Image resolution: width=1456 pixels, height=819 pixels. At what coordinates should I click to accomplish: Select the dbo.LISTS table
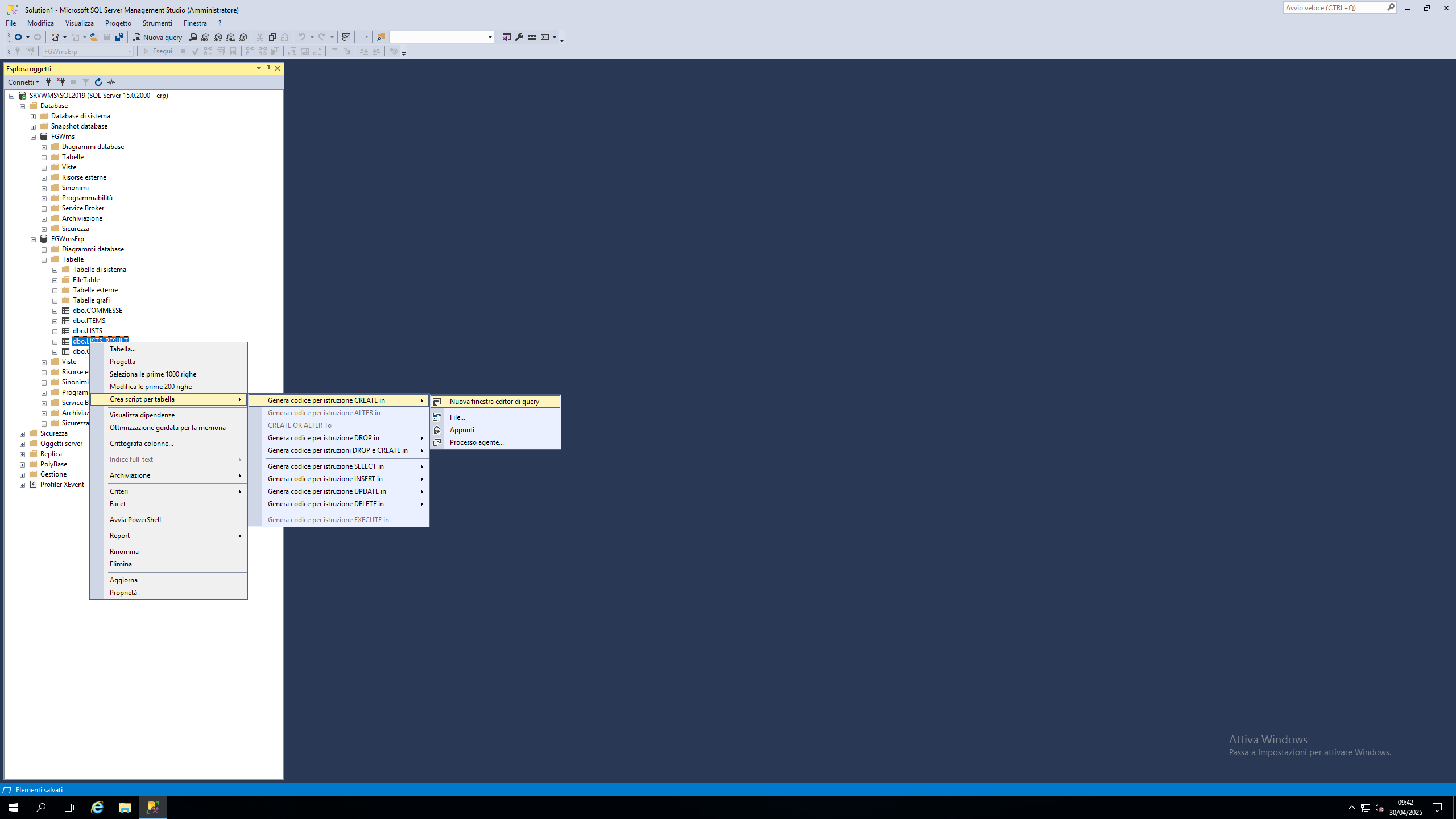[x=88, y=331]
